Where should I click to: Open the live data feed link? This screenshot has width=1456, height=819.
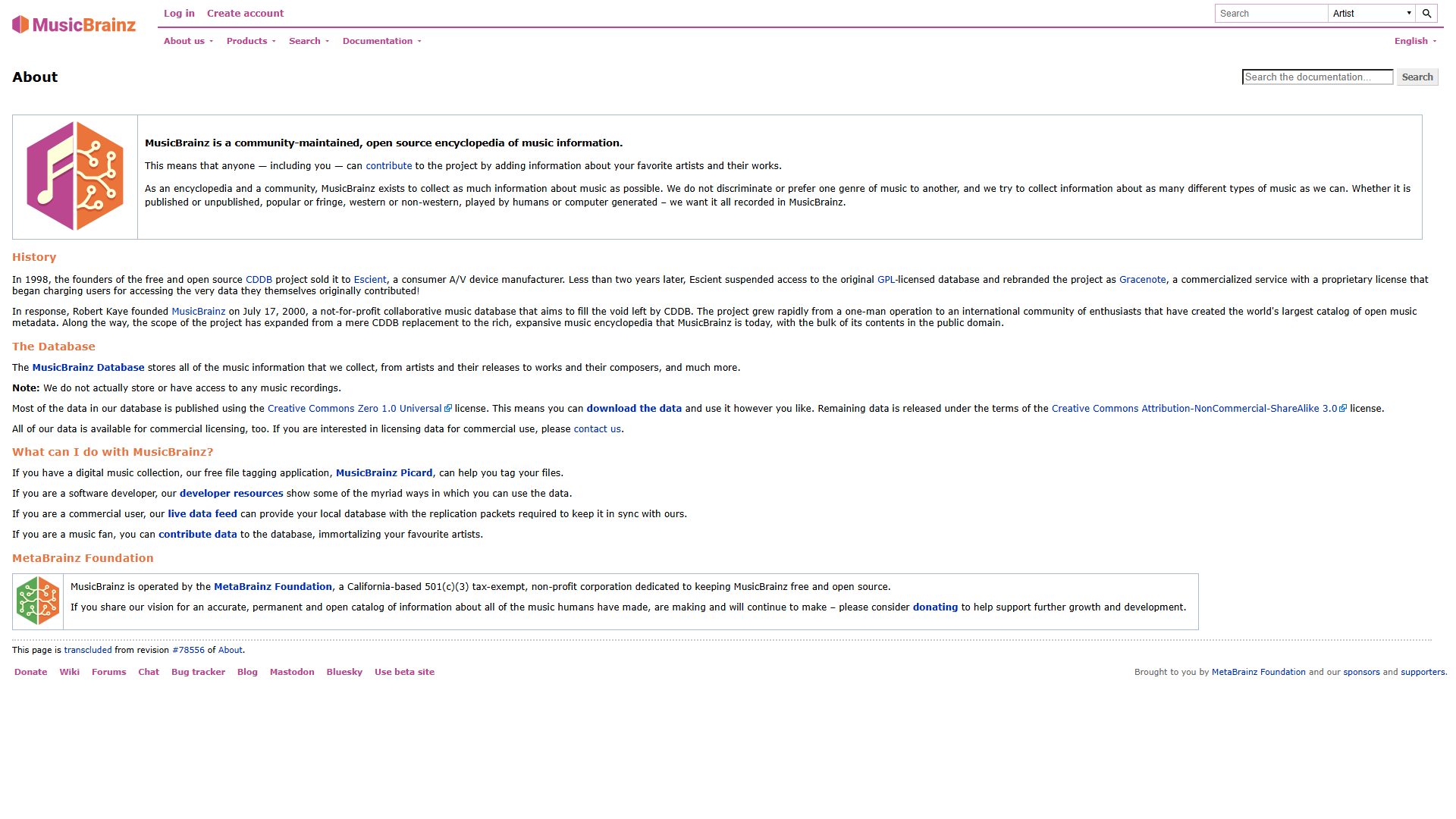click(202, 514)
